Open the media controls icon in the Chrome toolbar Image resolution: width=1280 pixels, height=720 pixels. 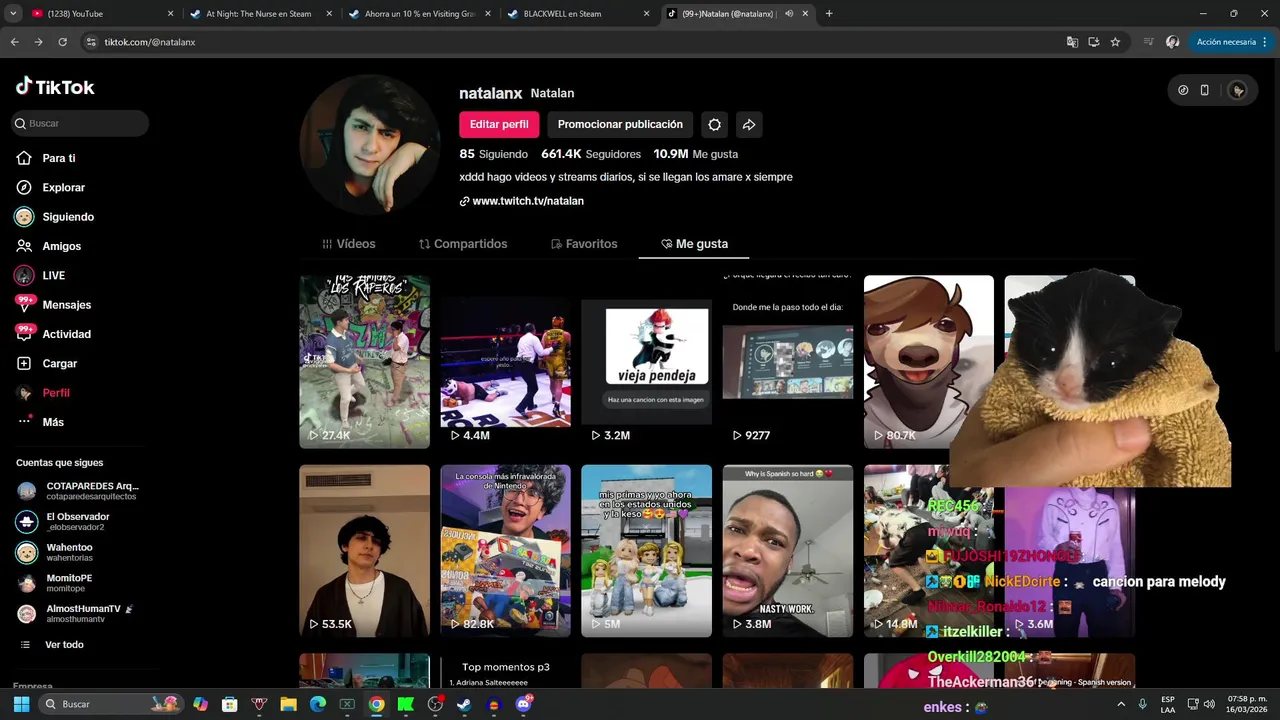pyautogui.click(x=1148, y=42)
